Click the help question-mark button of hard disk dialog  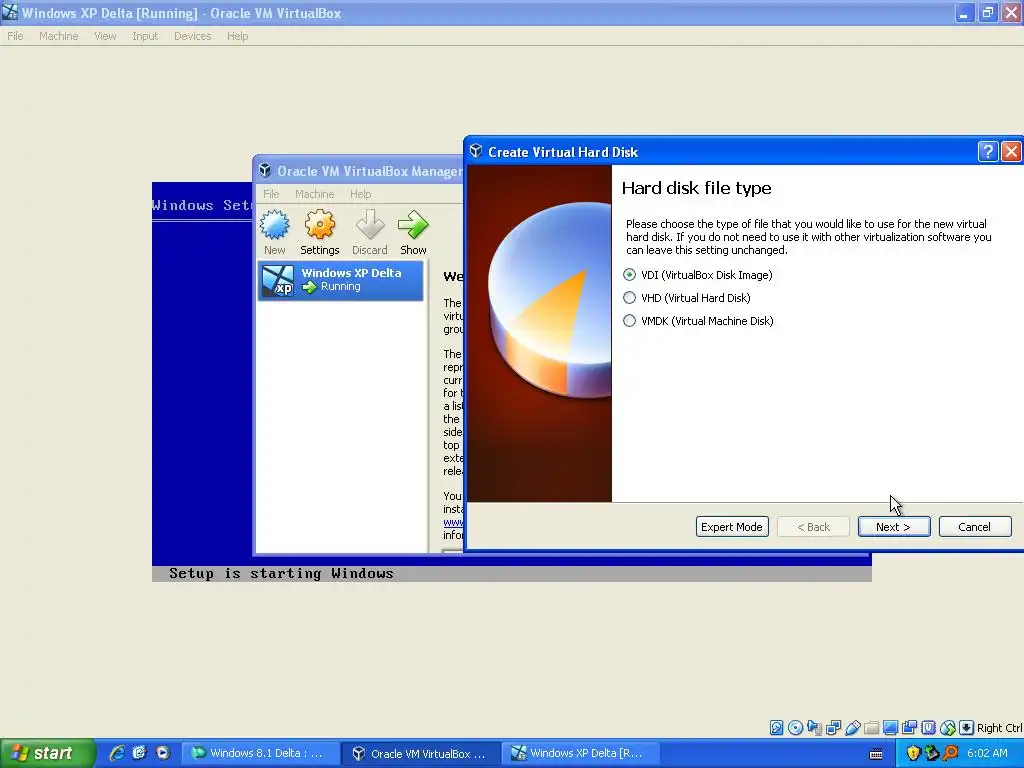coord(988,152)
